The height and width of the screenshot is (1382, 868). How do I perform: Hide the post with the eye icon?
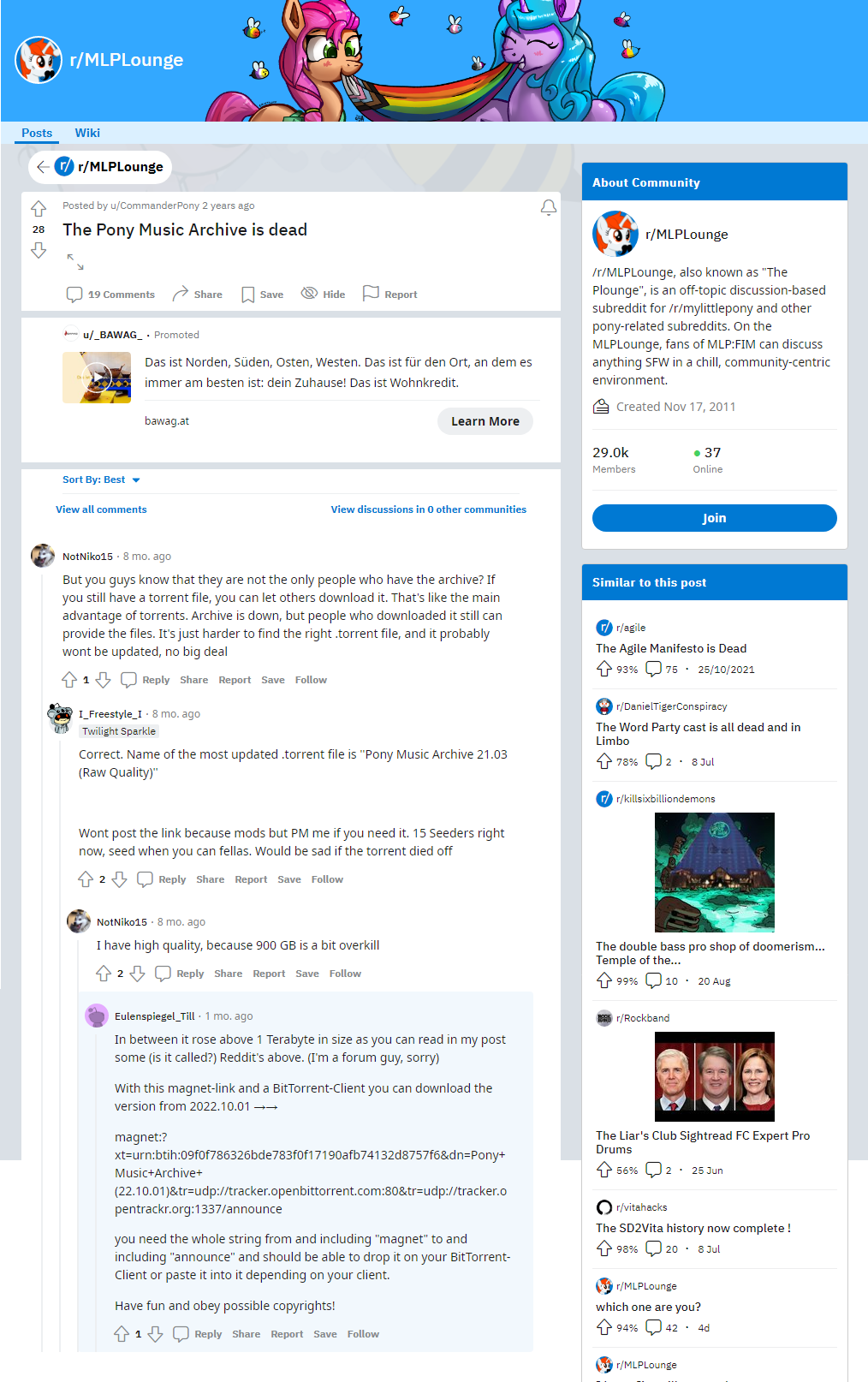tap(323, 295)
